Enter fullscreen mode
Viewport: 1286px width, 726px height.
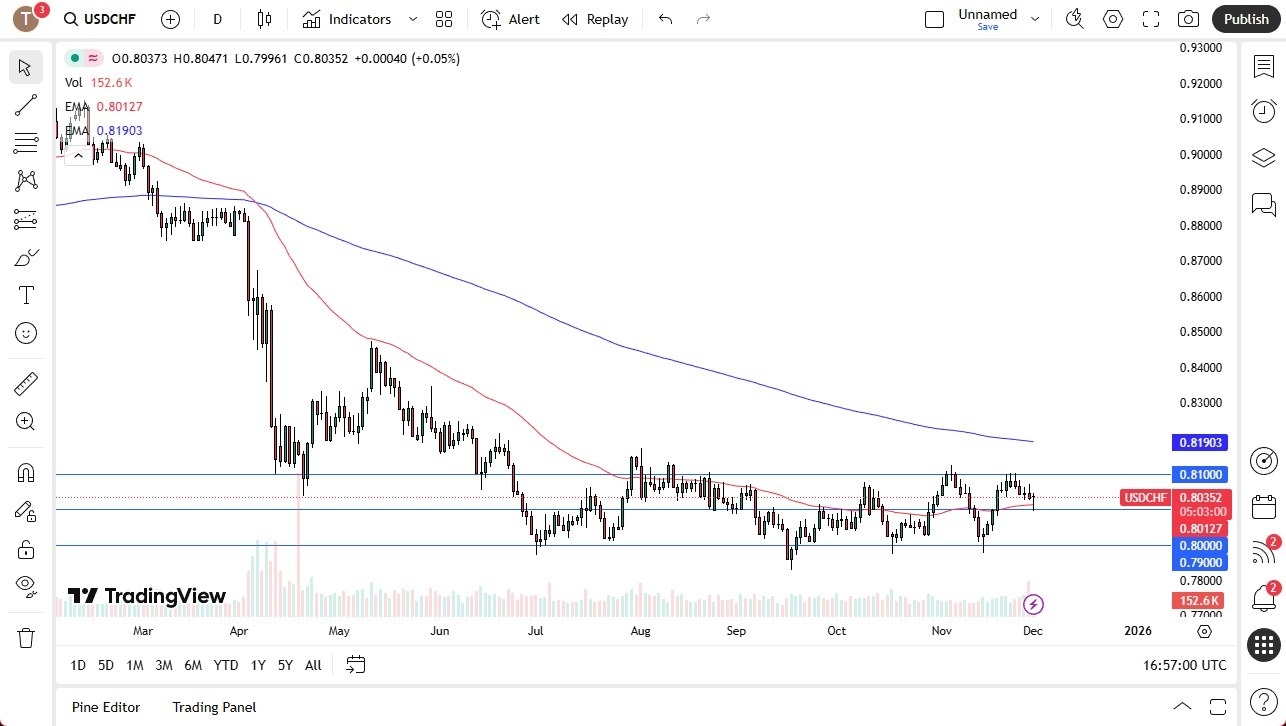[x=1150, y=19]
